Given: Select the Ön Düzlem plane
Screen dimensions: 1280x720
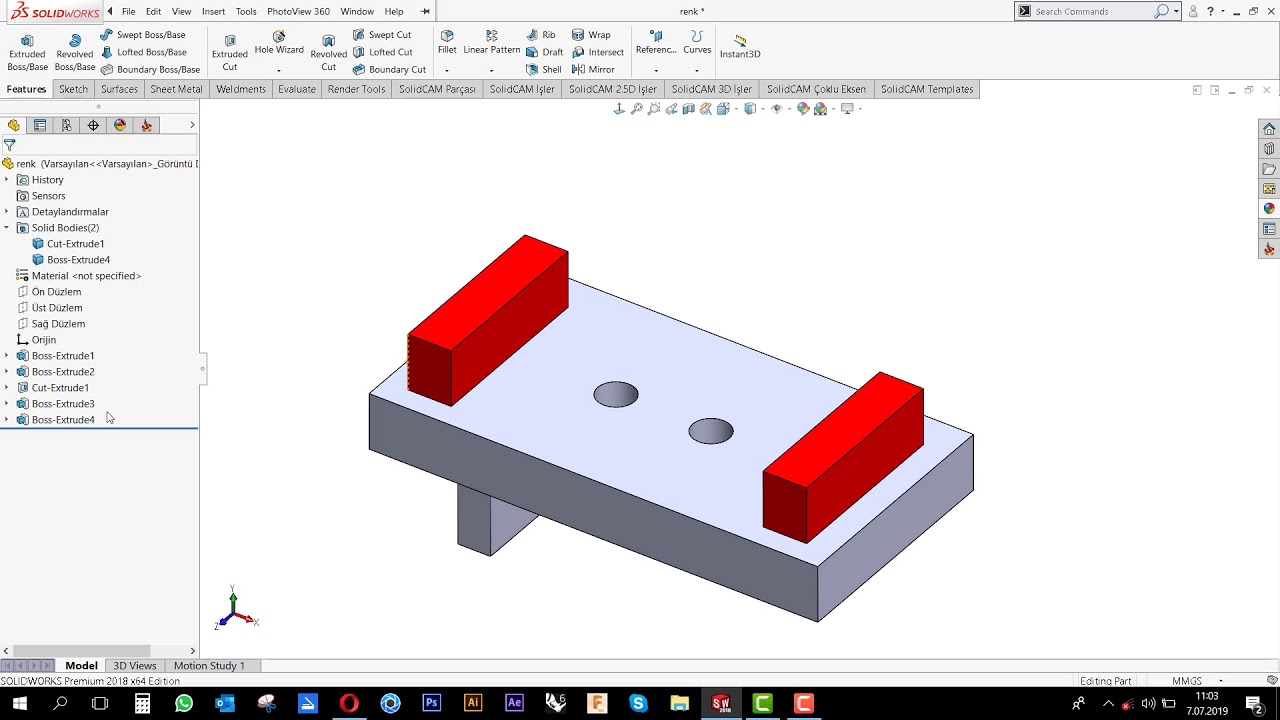Looking at the screenshot, I should pos(50,292).
